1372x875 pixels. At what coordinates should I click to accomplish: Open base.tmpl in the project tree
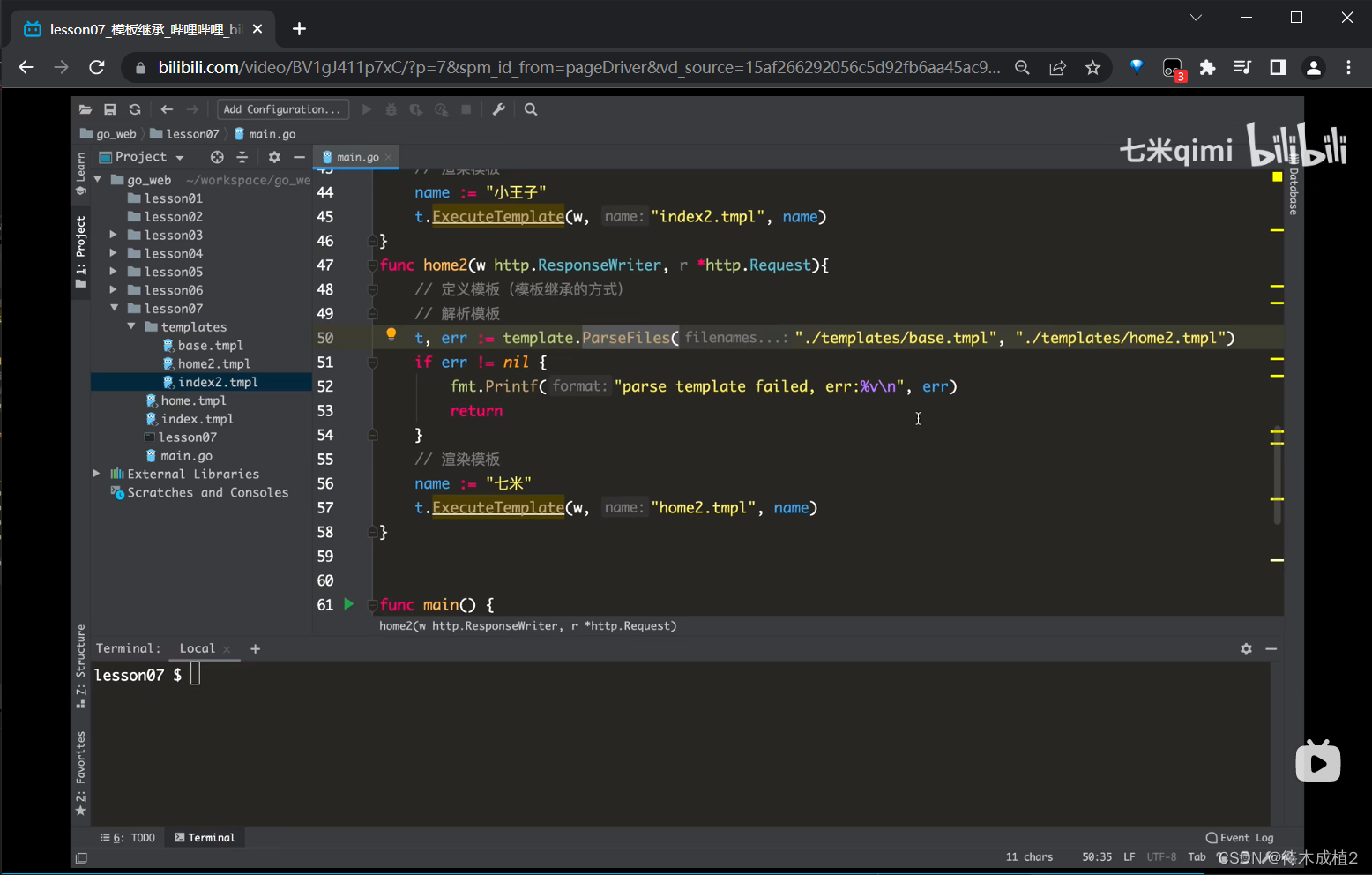210,346
